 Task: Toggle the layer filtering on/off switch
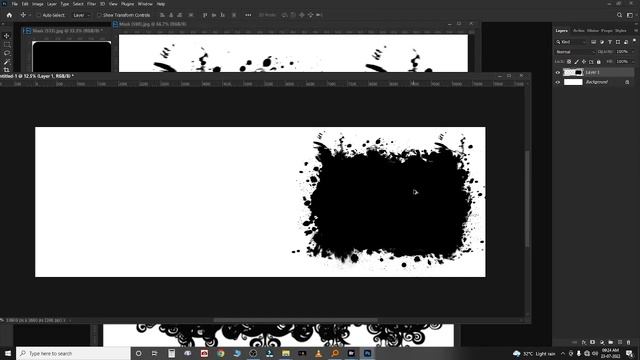point(634,40)
